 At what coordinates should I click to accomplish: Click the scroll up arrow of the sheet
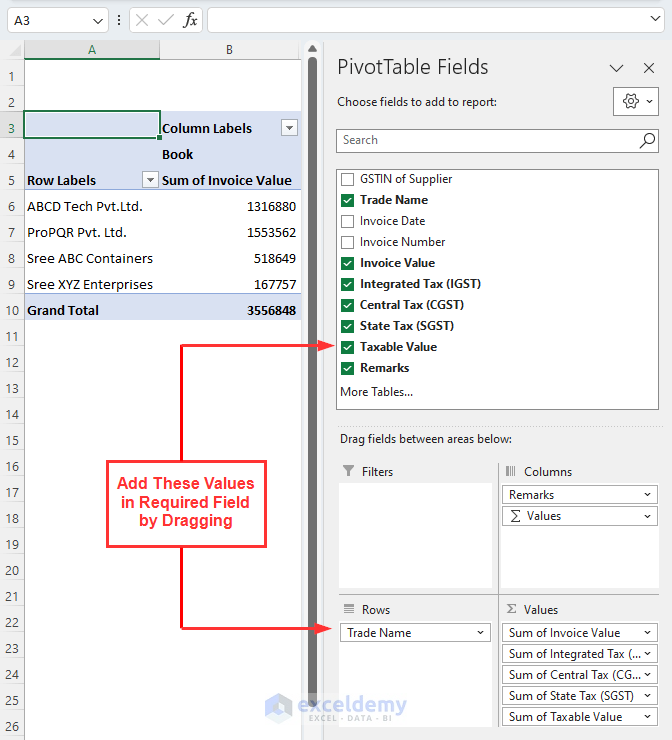312,49
